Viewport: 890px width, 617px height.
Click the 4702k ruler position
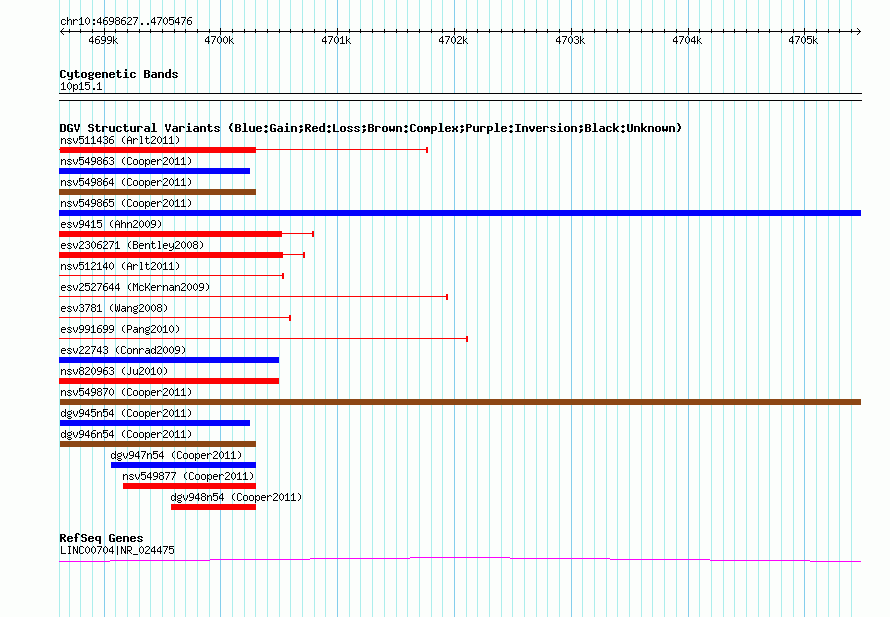tap(453, 40)
